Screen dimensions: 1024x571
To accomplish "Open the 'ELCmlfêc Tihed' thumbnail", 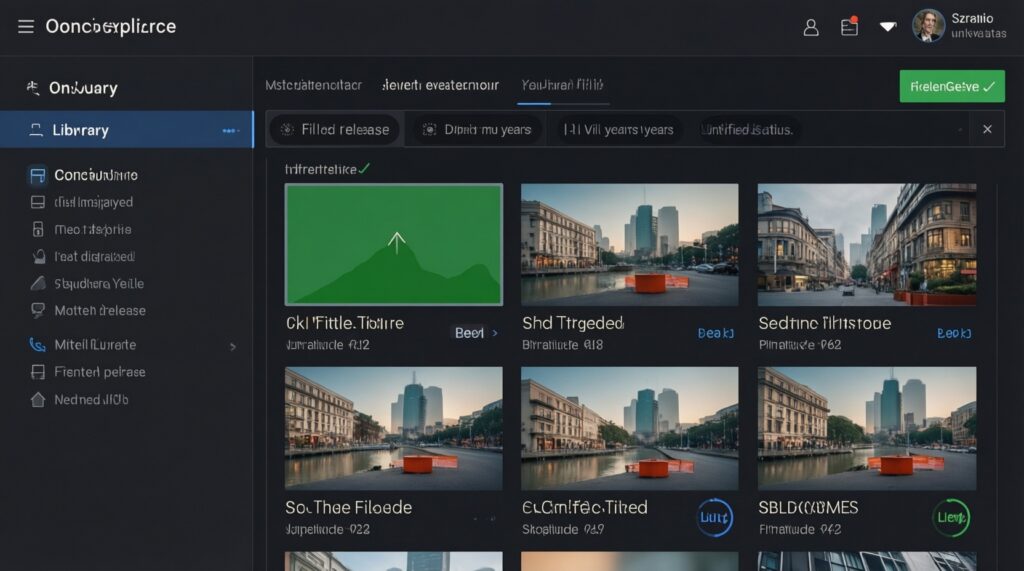I will coord(630,428).
